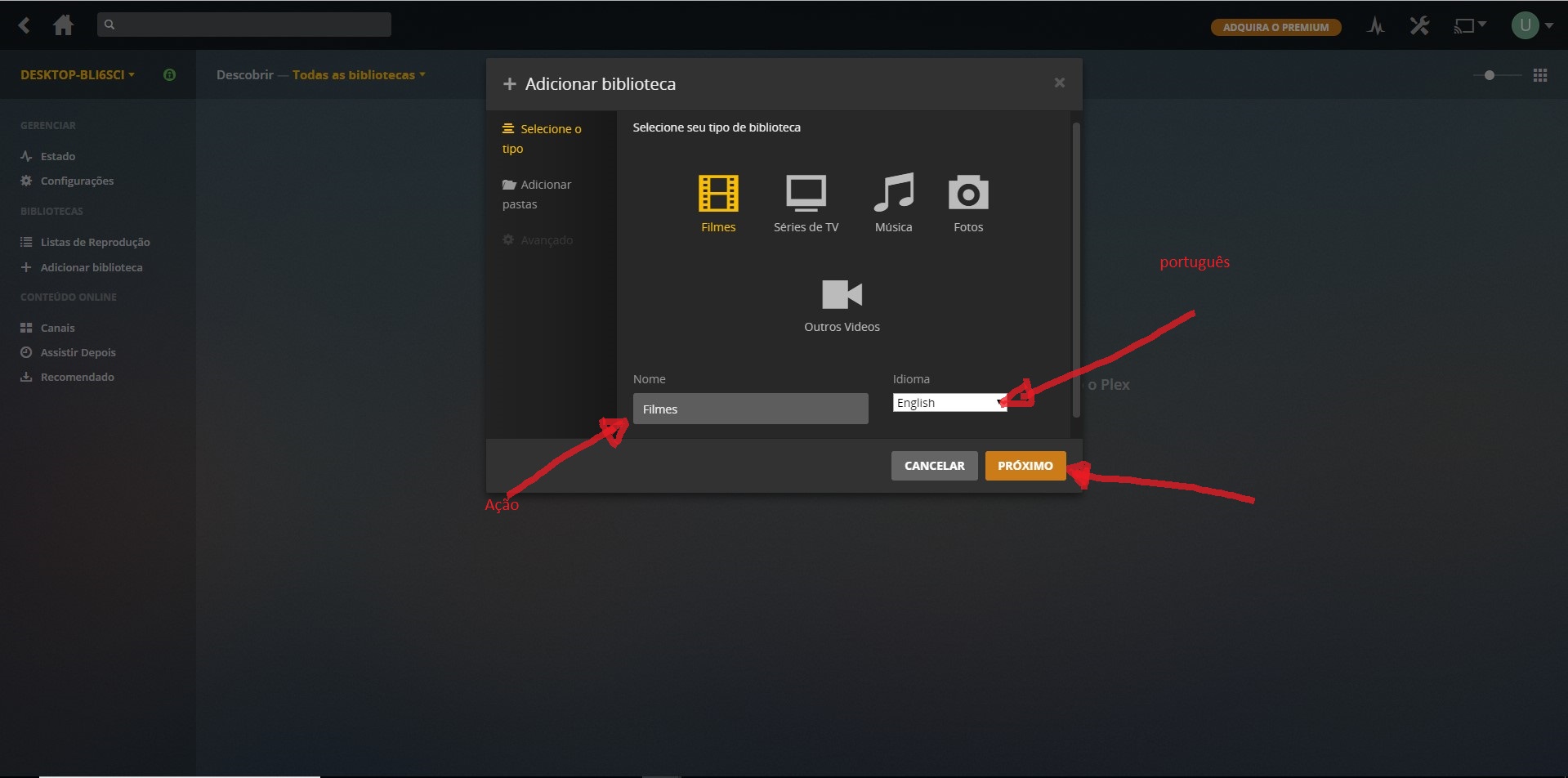This screenshot has height=778, width=1568.
Task: Choose the Filmes library type
Action: pos(718,203)
